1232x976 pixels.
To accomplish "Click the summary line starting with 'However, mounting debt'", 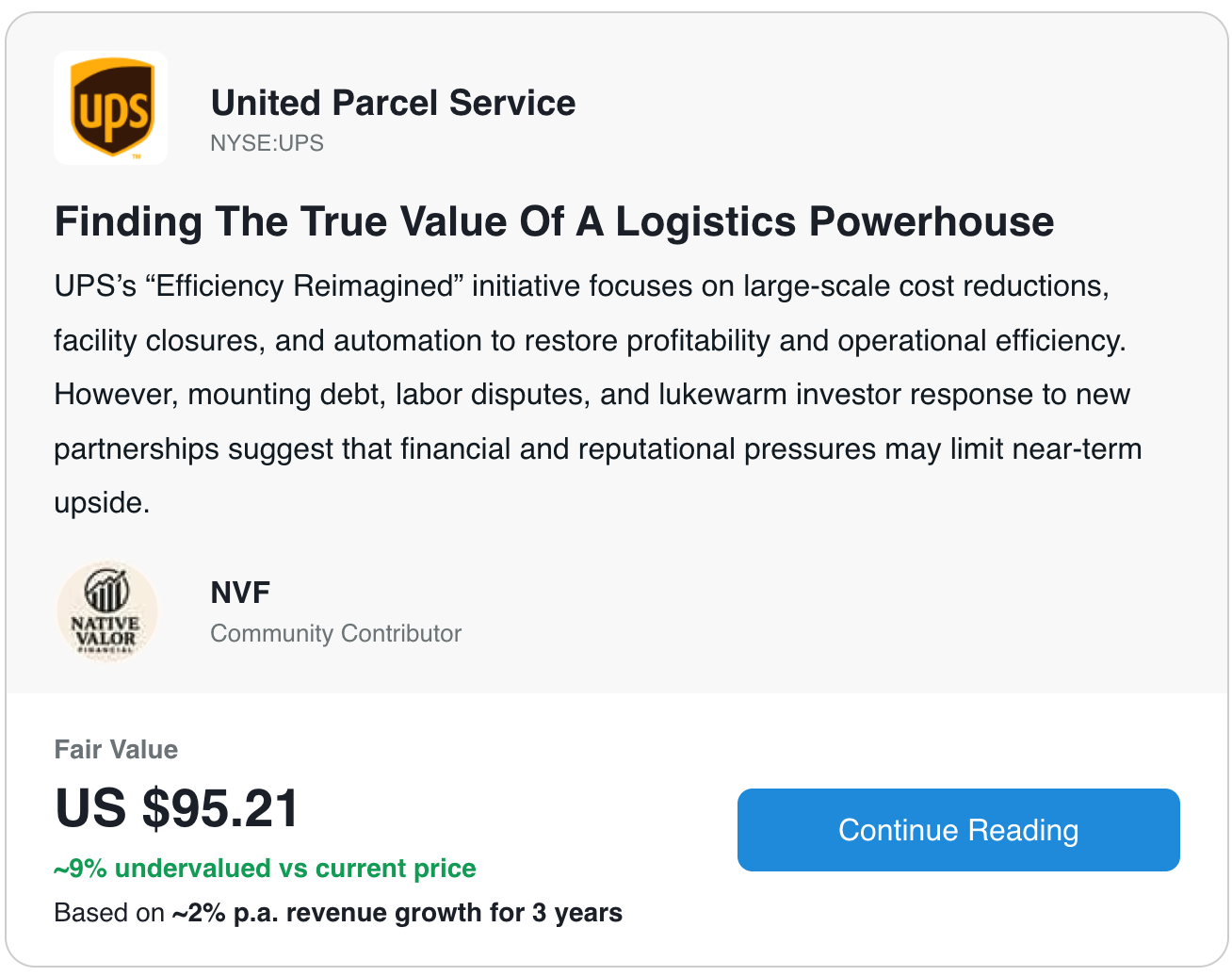I will 592,394.
